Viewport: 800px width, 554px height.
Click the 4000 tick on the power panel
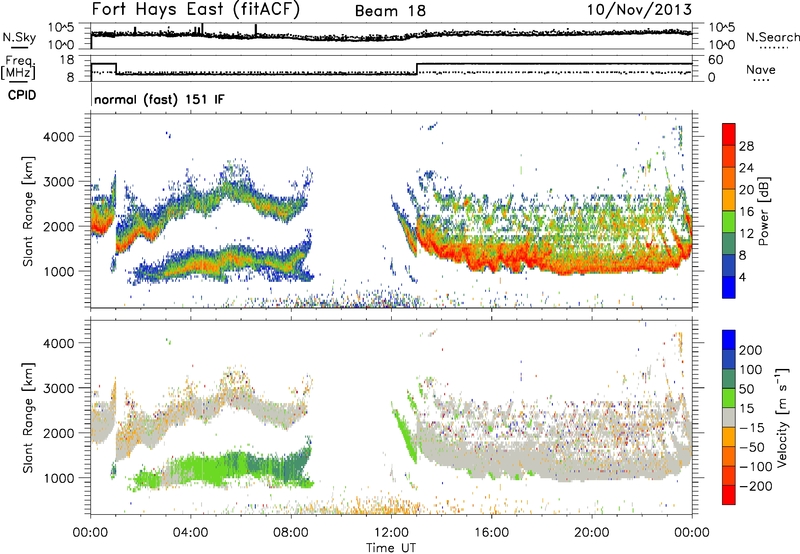pos(58,137)
